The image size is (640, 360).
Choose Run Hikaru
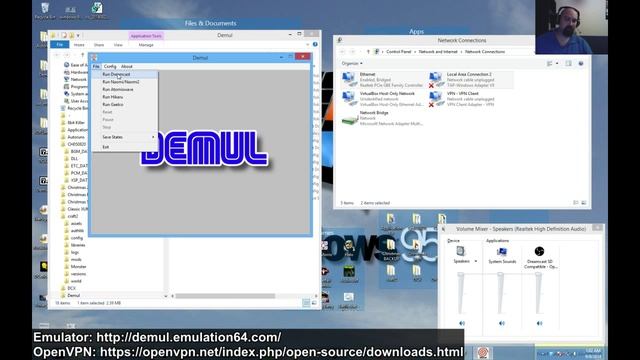(x=124, y=97)
